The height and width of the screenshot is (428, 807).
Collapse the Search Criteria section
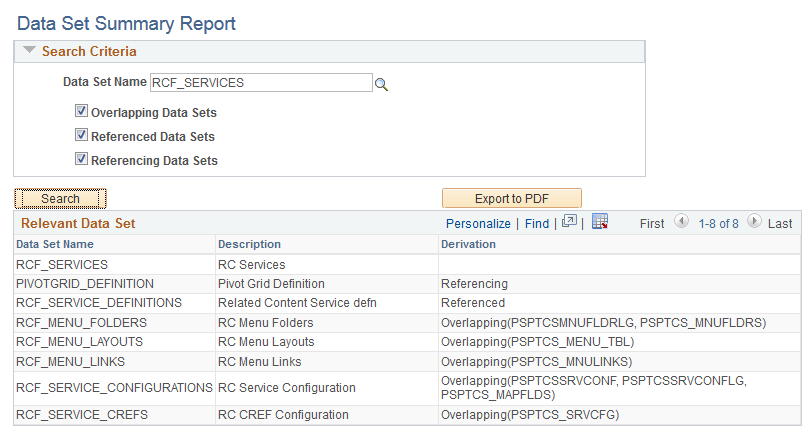pos(29,51)
